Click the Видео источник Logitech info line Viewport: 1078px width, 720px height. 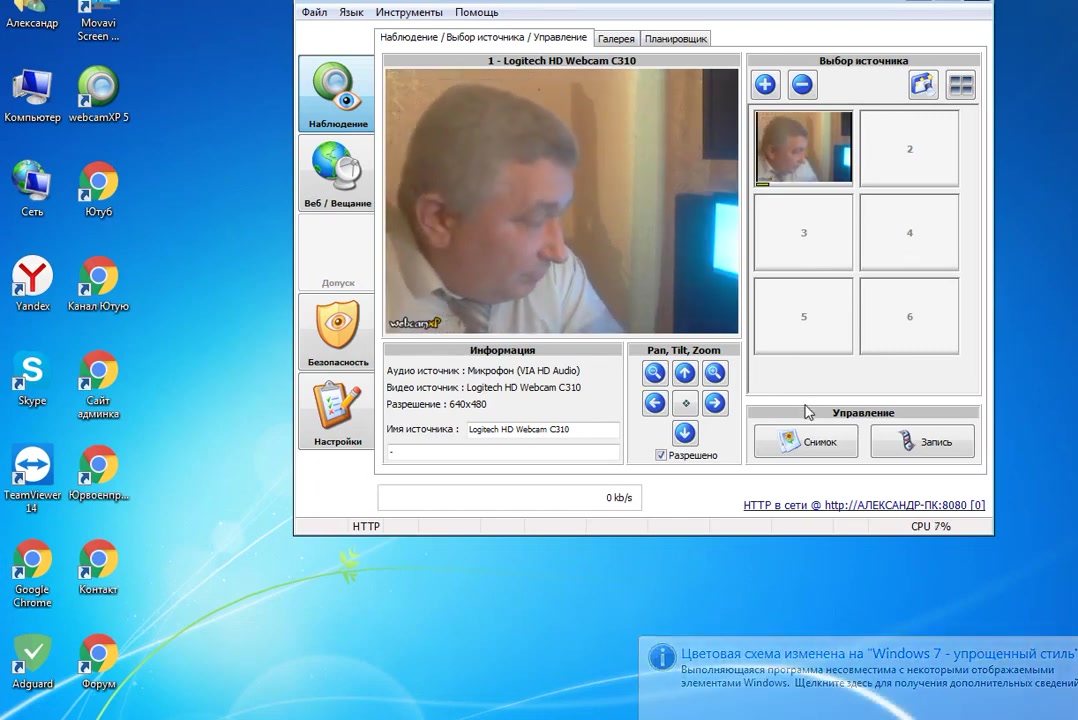[483, 387]
